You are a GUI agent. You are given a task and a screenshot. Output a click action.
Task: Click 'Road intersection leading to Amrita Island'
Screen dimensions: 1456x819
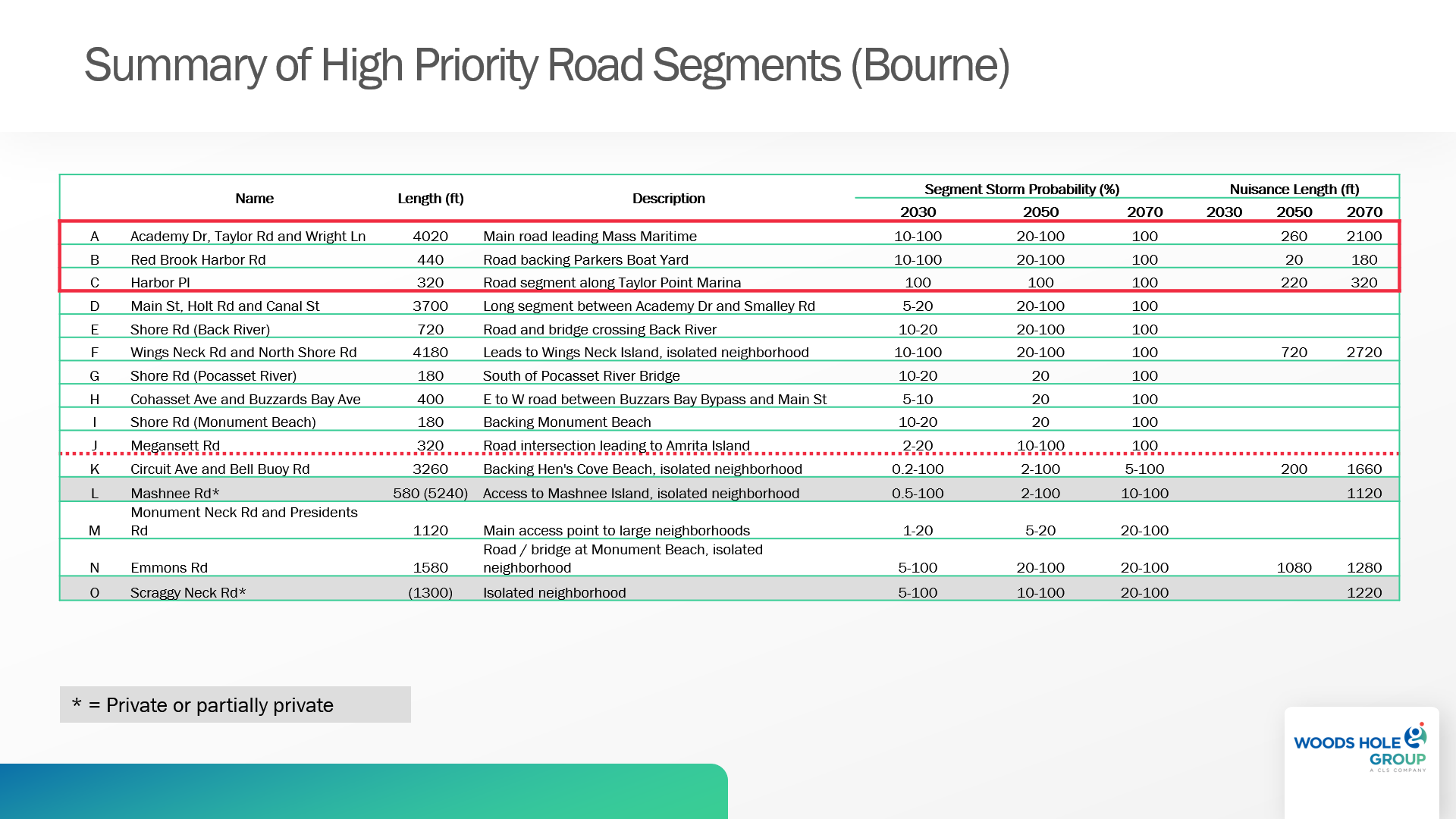(617, 446)
